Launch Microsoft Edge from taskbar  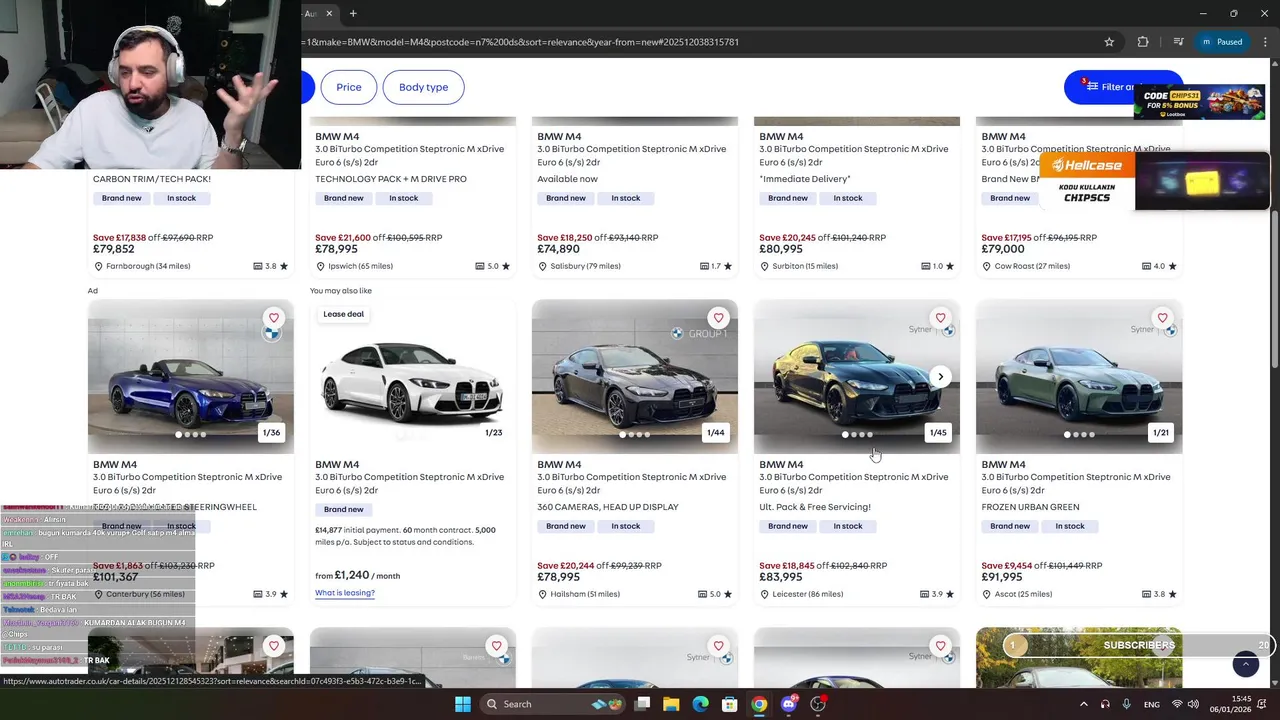[701, 704]
